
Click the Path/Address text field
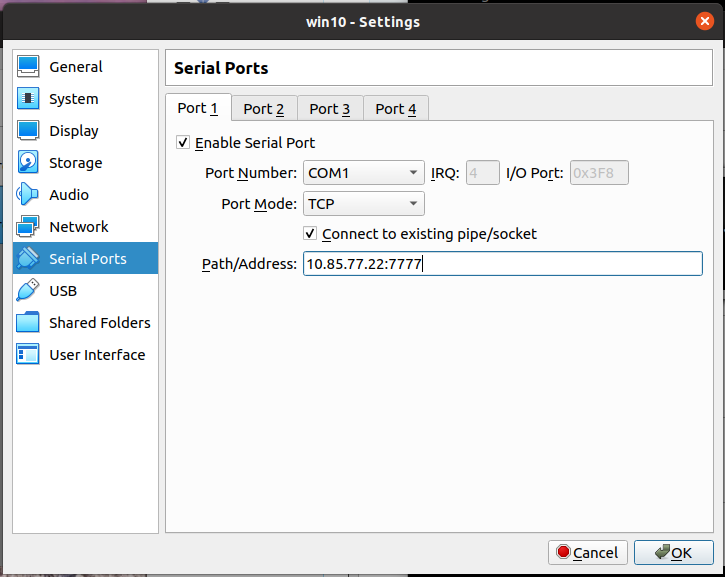coord(502,264)
